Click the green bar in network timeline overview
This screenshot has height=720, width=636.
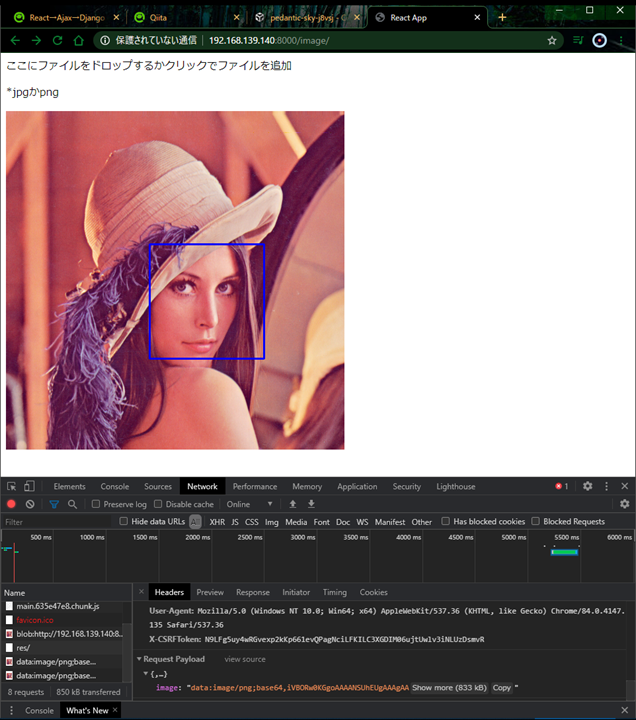click(x=564, y=552)
